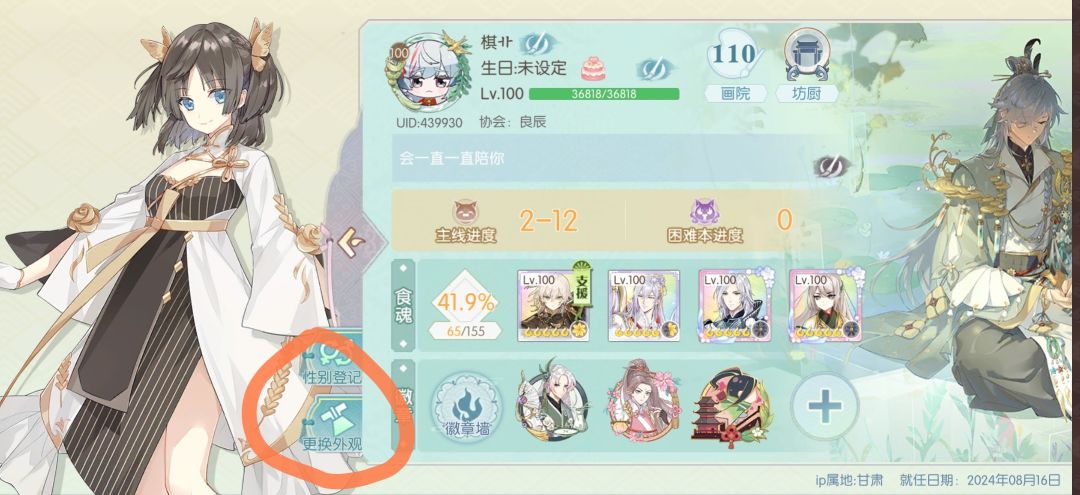Select the support card marked 支援

tap(554, 305)
